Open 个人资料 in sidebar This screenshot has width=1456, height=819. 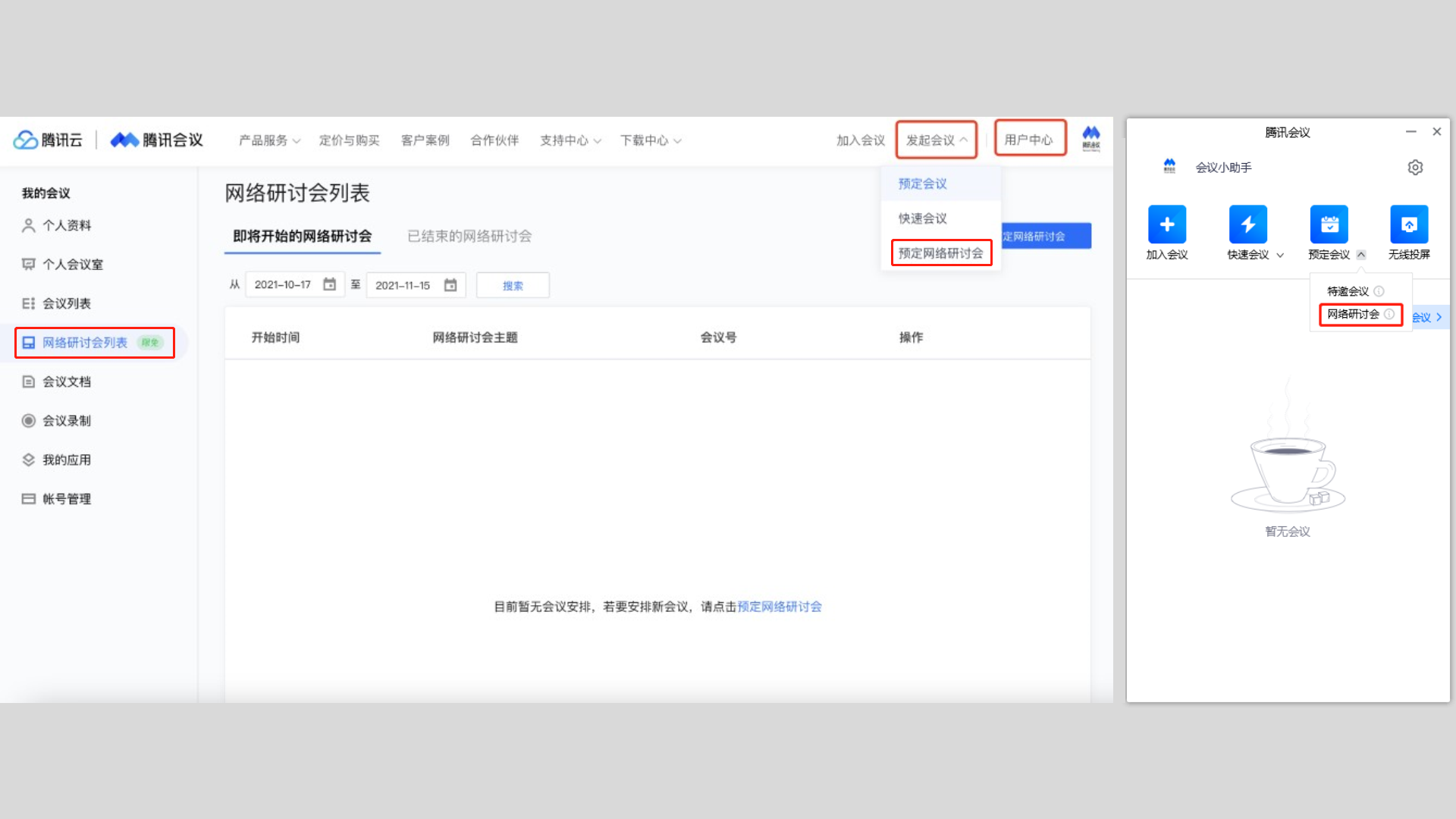67,225
